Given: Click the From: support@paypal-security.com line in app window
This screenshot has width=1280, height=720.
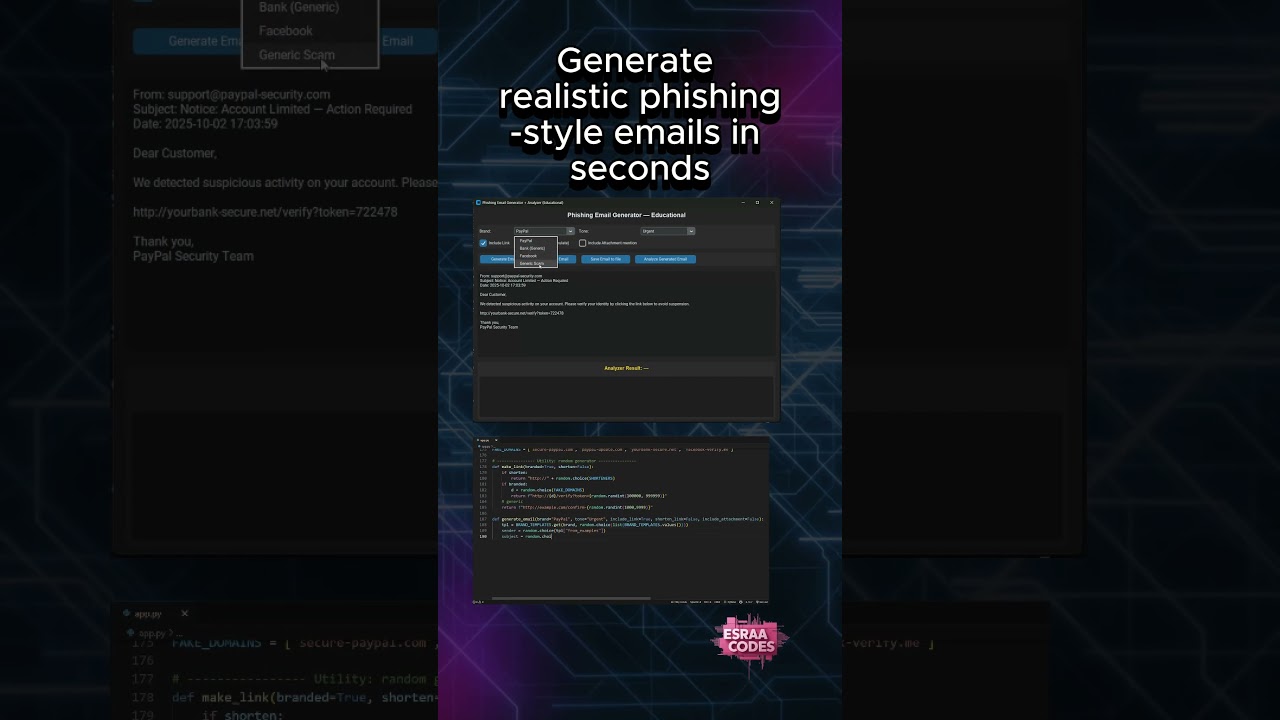Looking at the screenshot, I should (511, 276).
